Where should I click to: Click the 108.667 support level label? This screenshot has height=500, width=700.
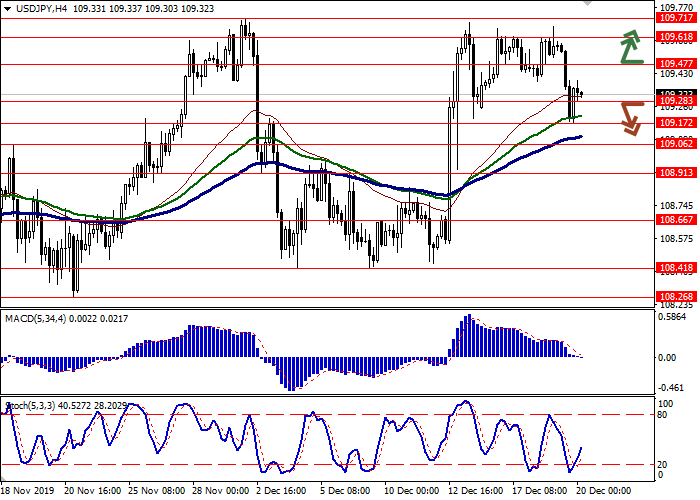(676, 220)
